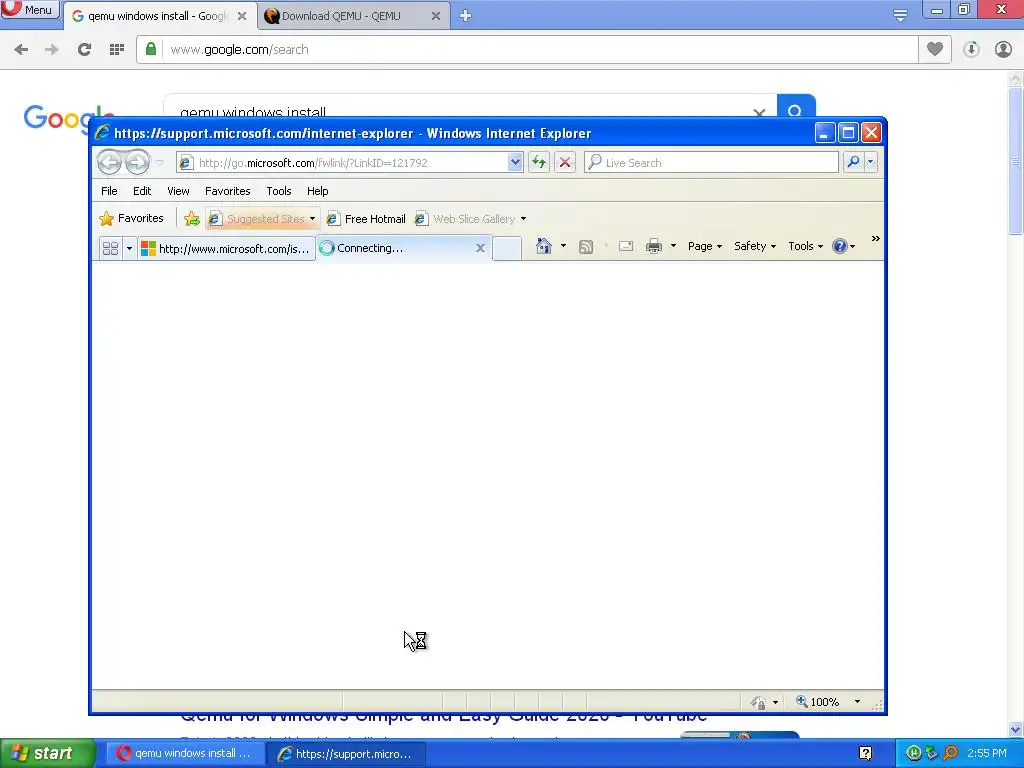The image size is (1024, 768).
Task: Click the RSS Feeds icon
Action: coord(586,246)
